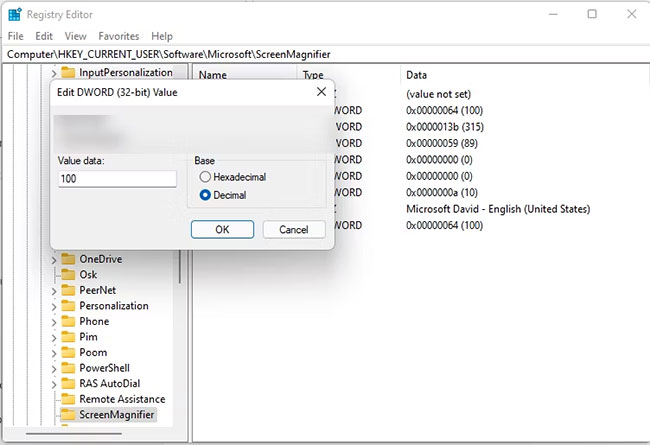Expand the Personalization key
650x445 pixels.
coord(54,307)
